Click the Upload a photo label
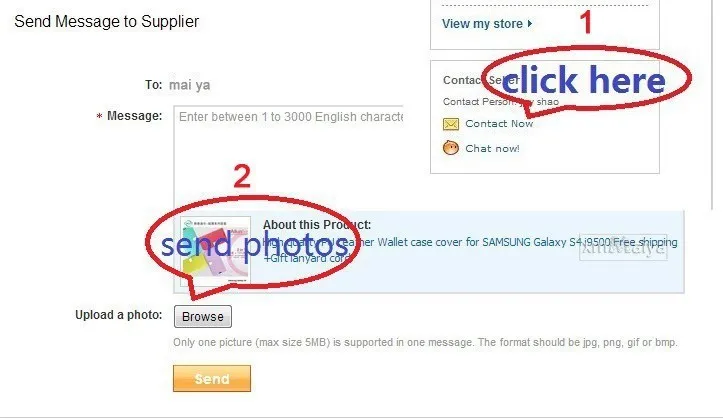 coord(119,315)
